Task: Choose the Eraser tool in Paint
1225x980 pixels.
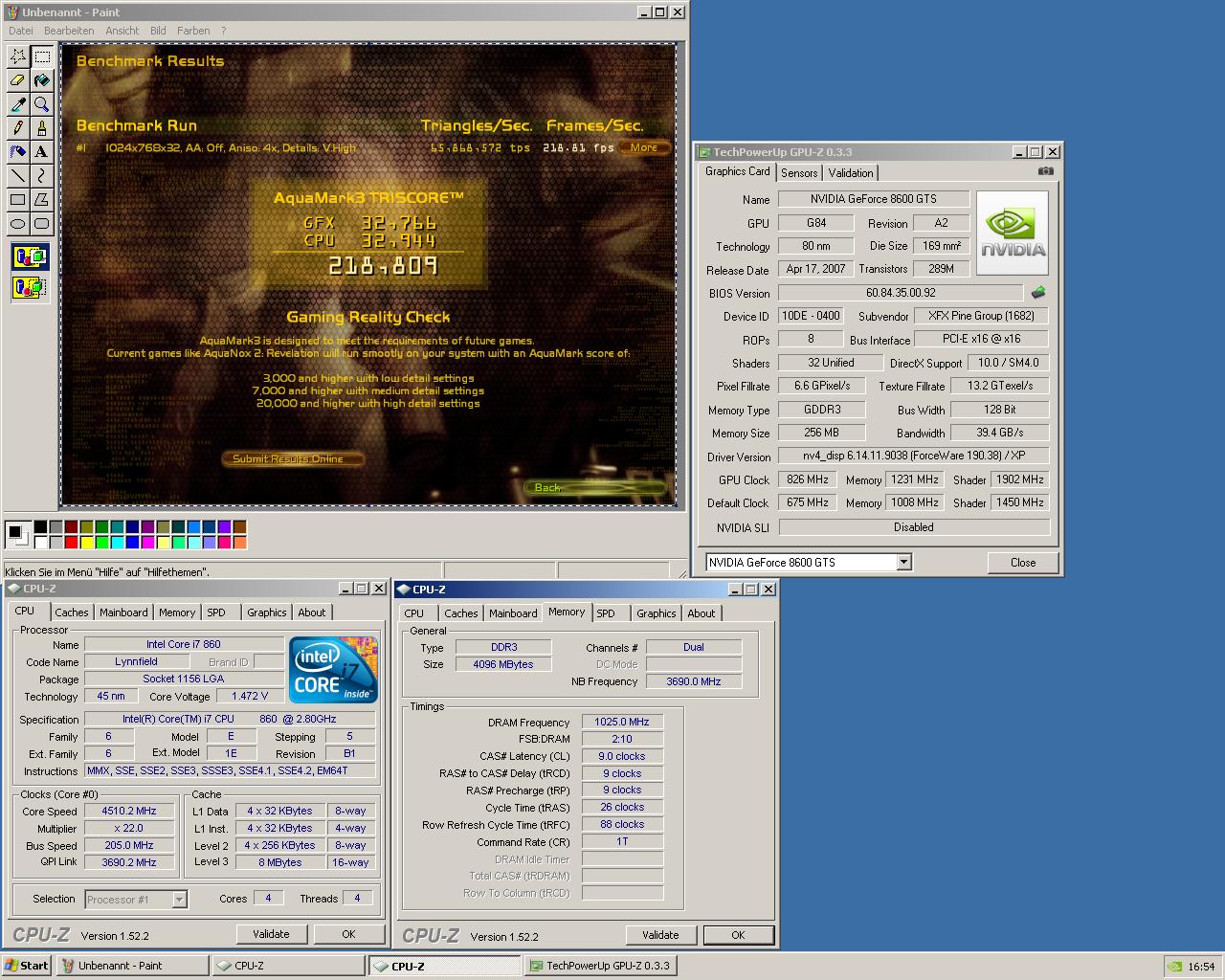Action: coord(18,80)
